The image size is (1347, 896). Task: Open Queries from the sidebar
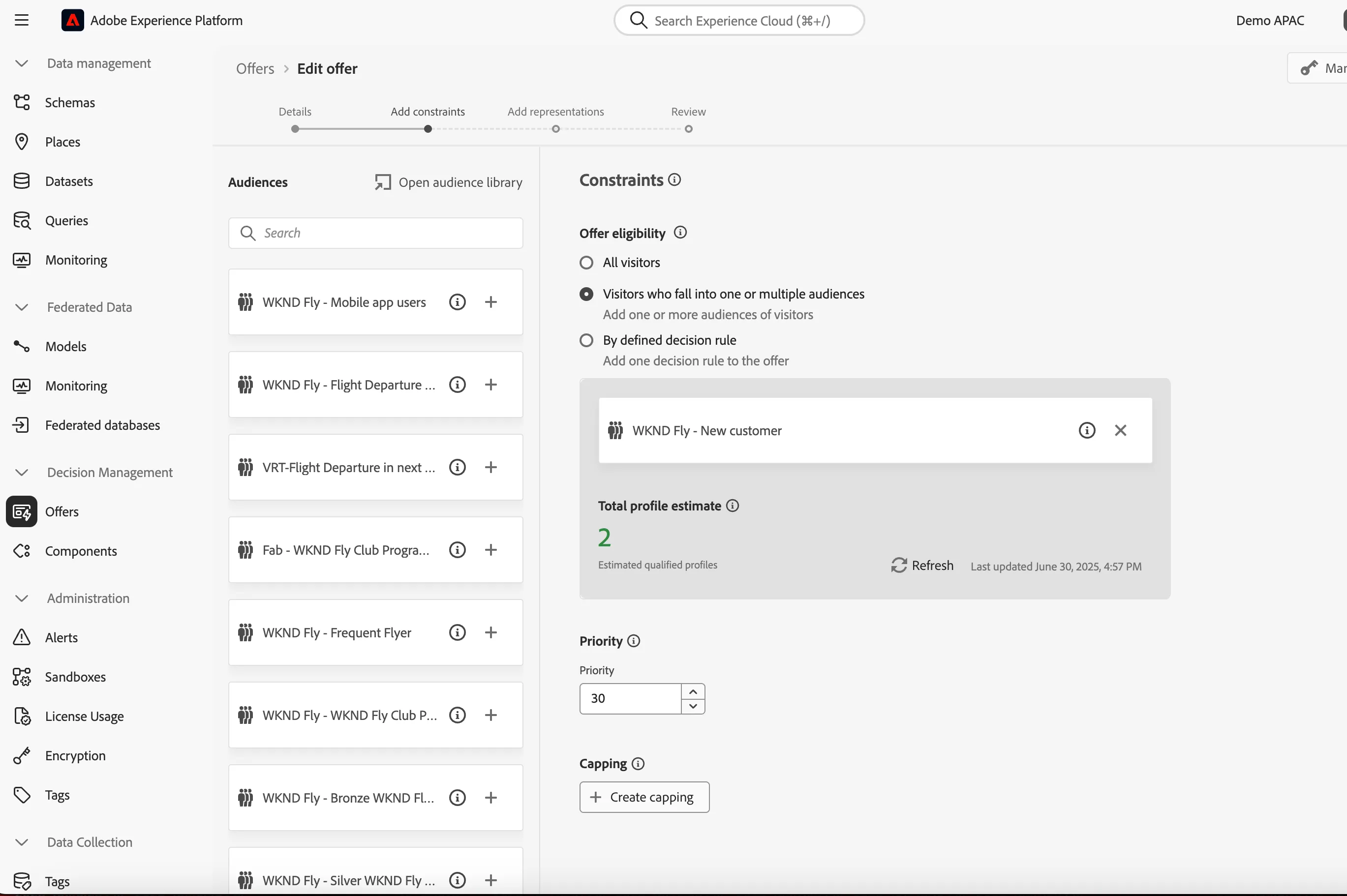[x=66, y=221]
